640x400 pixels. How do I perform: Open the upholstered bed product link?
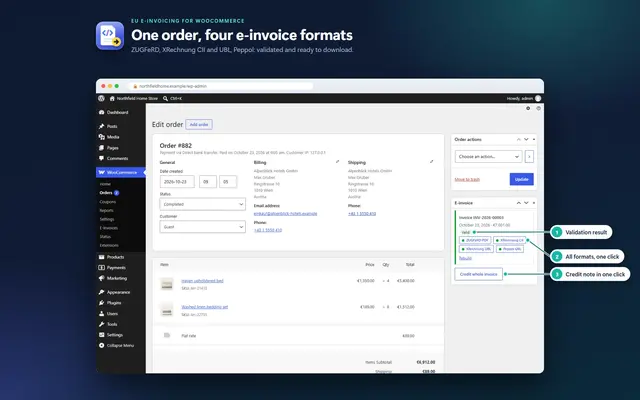pos(202,281)
